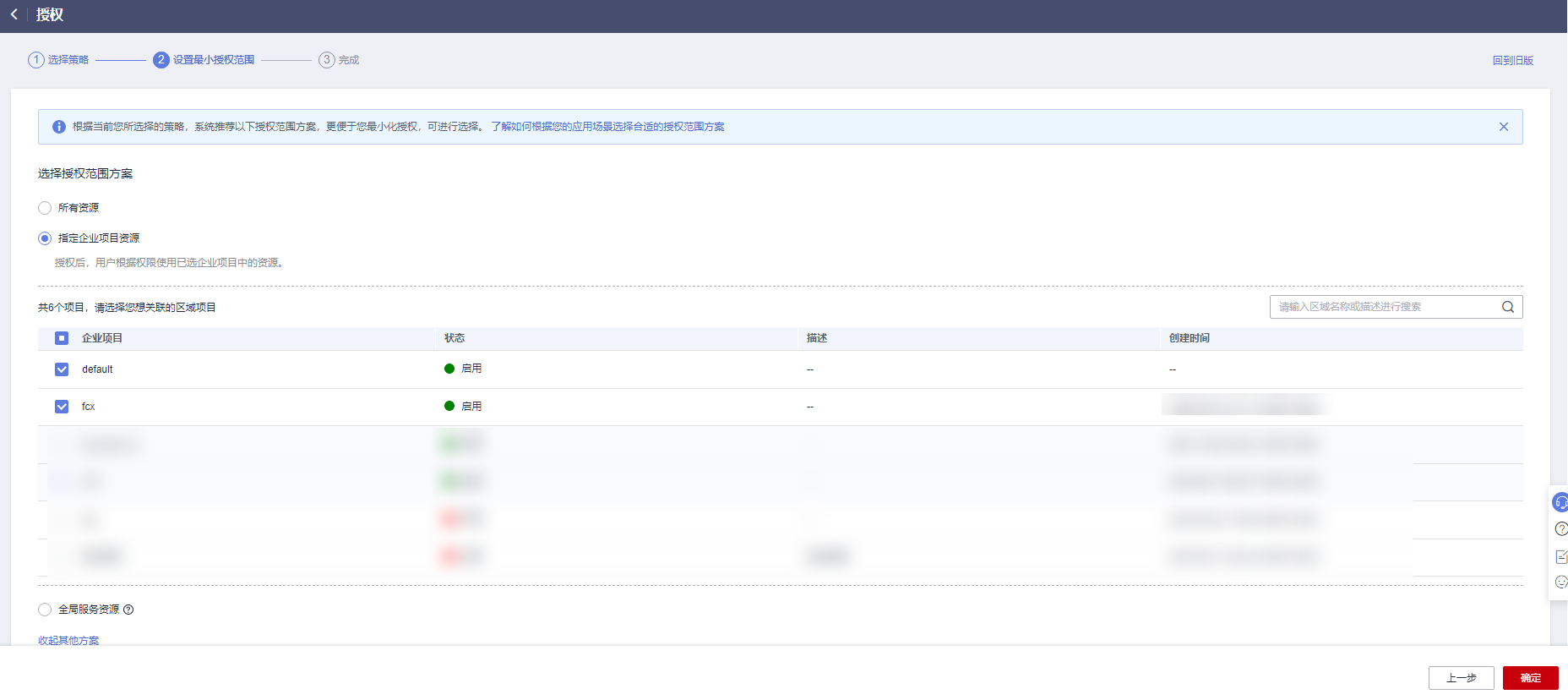Screen dimensions: 1568x700
Task: Click the 企业项目 column header
Action: [x=102, y=338]
